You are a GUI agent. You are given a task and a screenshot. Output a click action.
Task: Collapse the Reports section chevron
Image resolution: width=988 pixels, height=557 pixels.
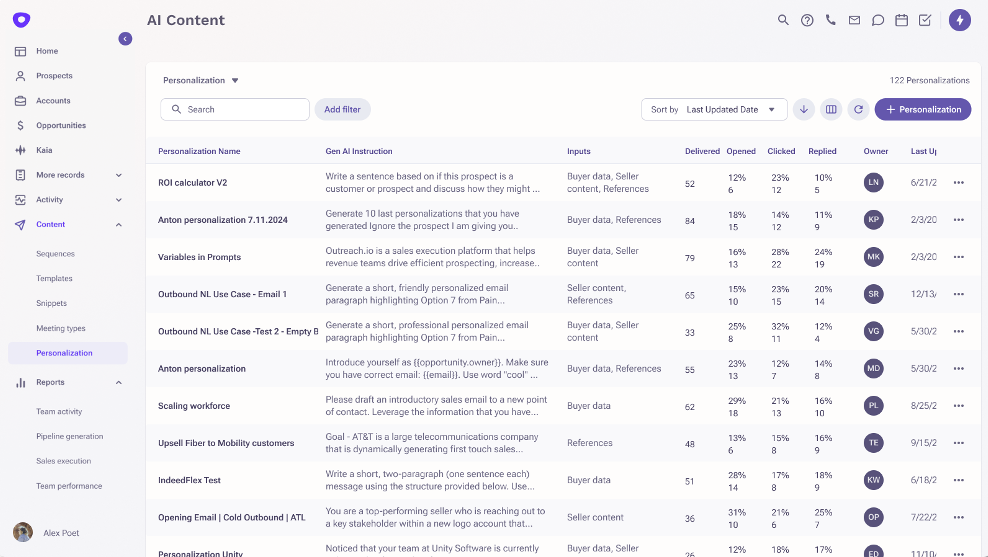click(118, 382)
